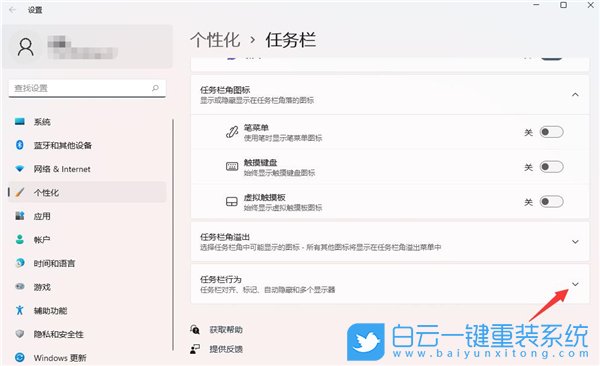
Task: Click the touch keyboard icon
Action: [232, 167]
